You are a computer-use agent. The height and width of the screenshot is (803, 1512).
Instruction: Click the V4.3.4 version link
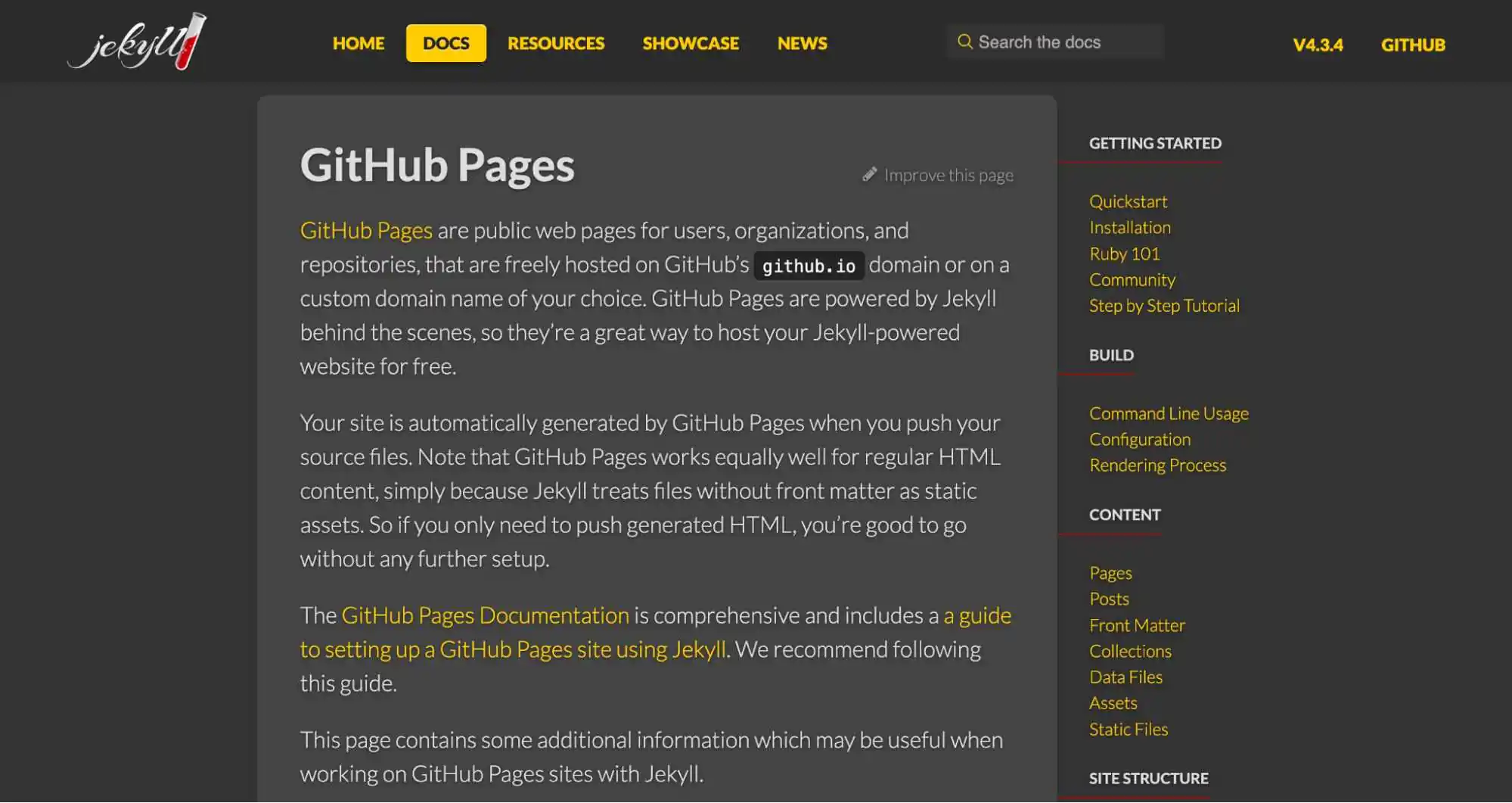[x=1318, y=45]
